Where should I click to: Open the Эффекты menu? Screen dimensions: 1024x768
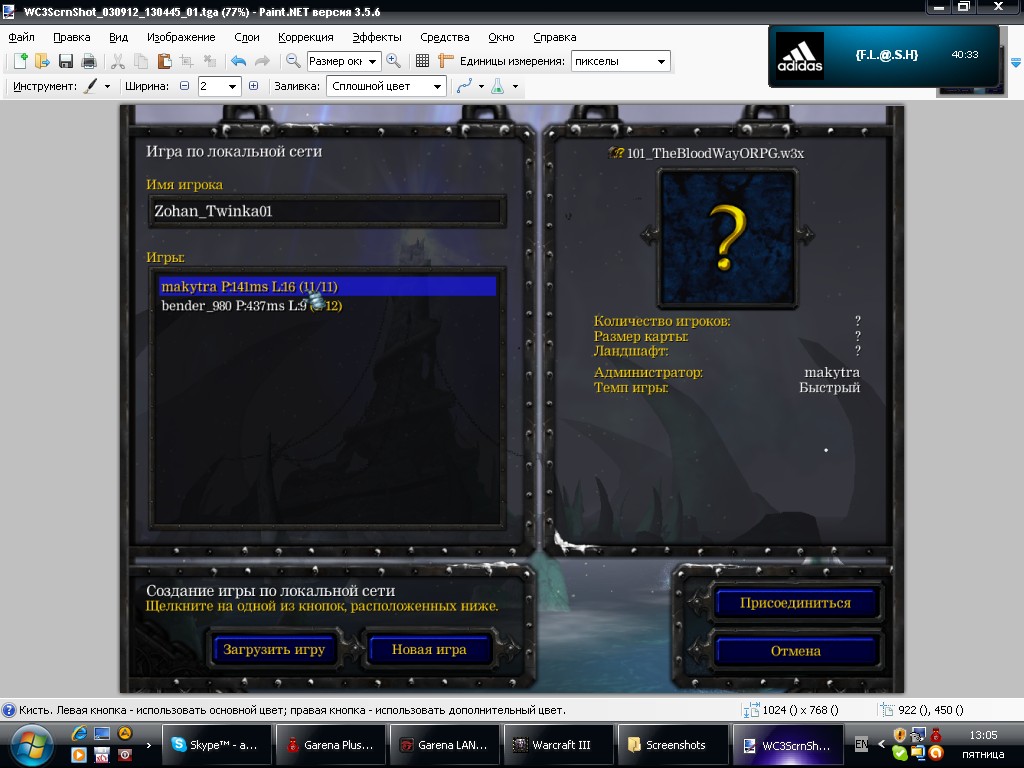point(377,37)
